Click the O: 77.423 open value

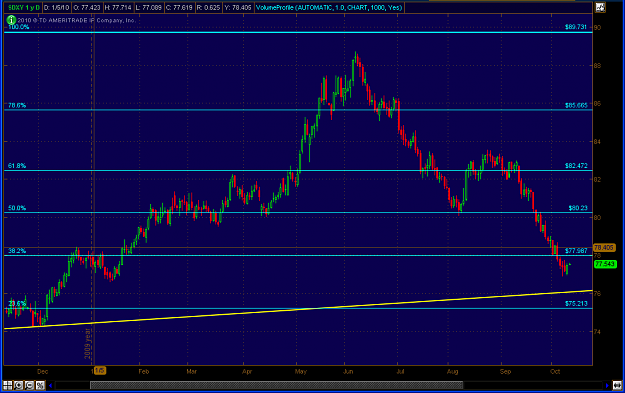point(87,8)
